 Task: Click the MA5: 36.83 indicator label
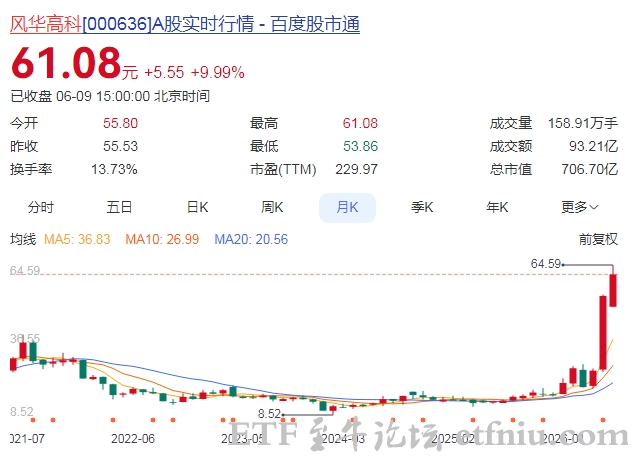77,239
